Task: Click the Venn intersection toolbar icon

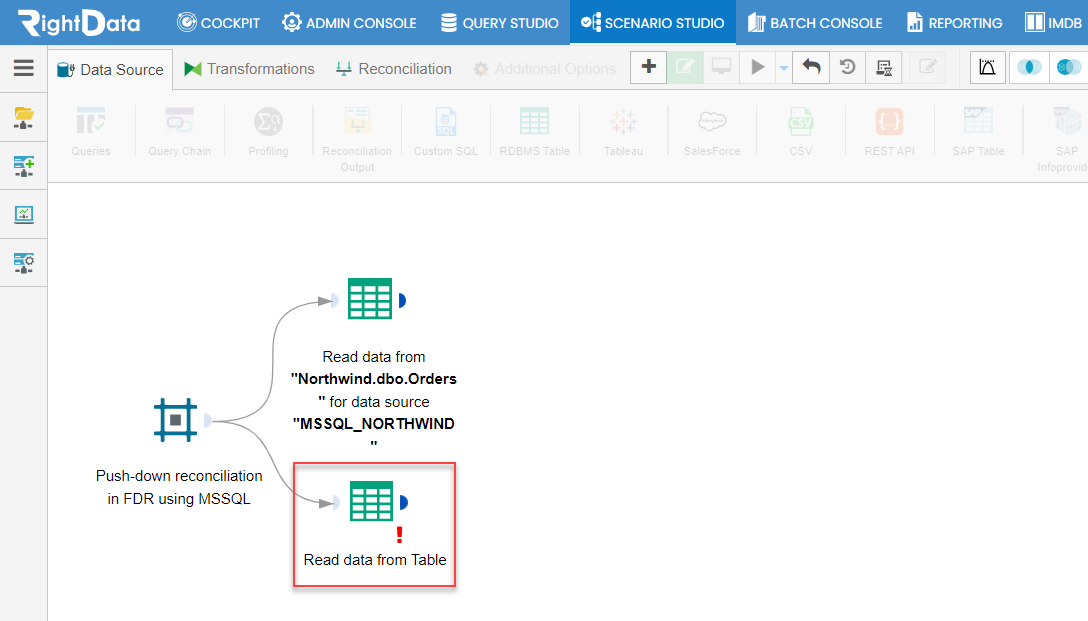Action: point(1029,67)
